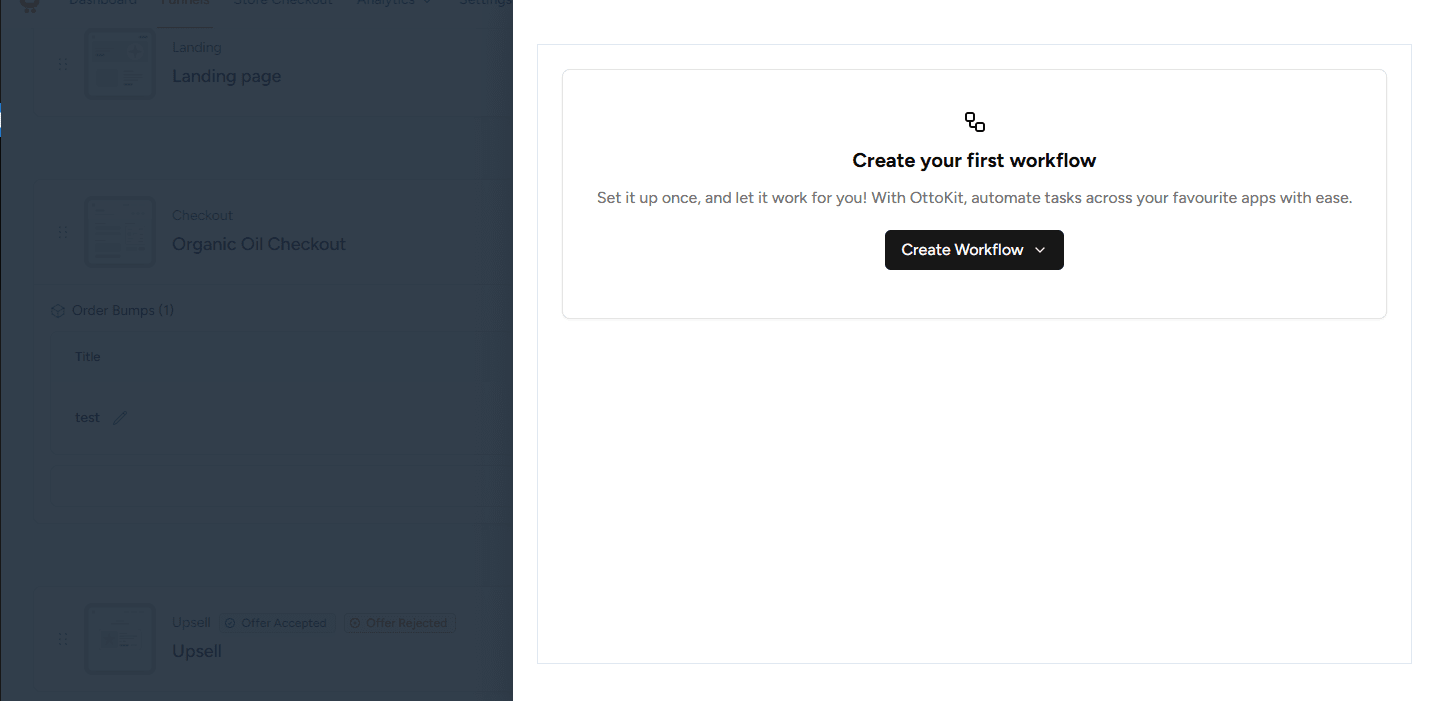Open the "Organic Oil Checkout" step title
The width and height of the screenshot is (1436, 701).
[x=259, y=244]
